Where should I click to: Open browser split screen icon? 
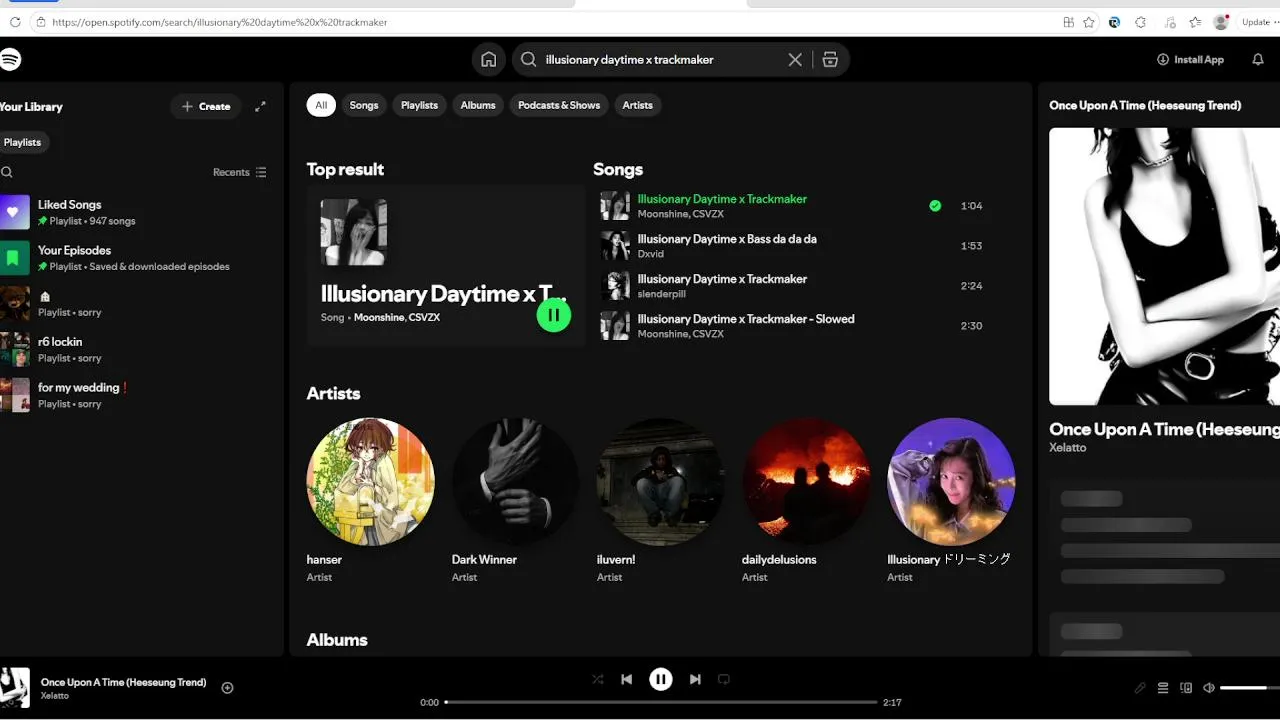pos(1068,22)
